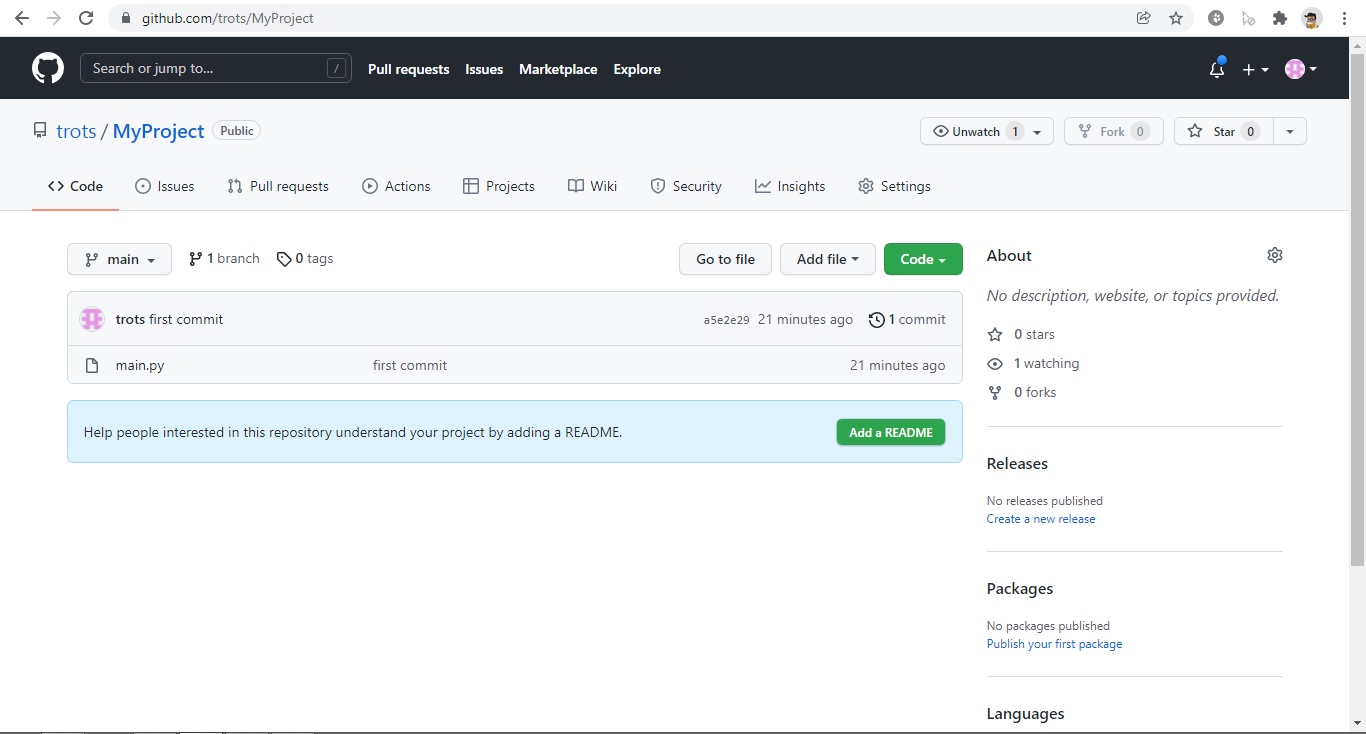
Task: Open the repository Settings tab
Action: point(894,186)
